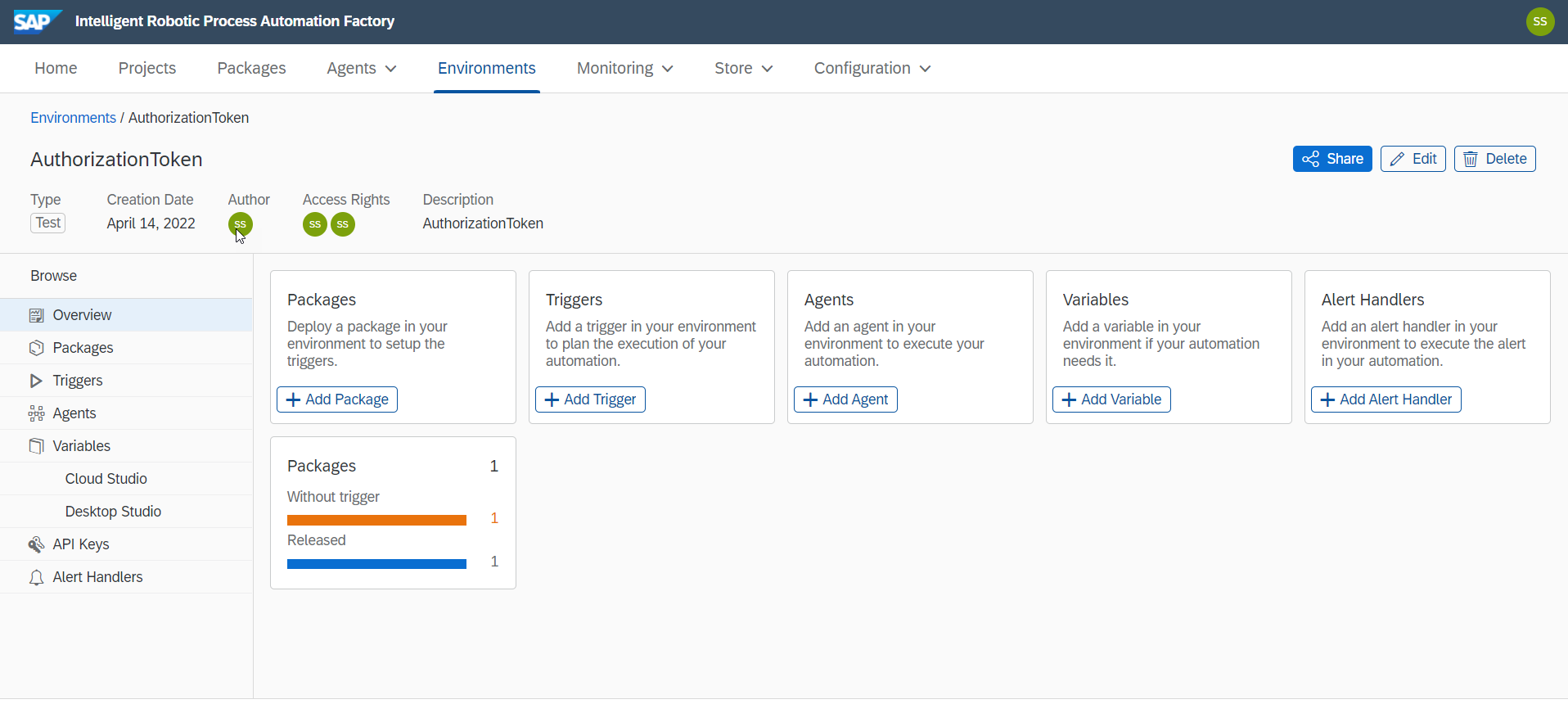The image size is (1568, 704).
Task: Click the Triggers card heading
Action: click(x=574, y=300)
